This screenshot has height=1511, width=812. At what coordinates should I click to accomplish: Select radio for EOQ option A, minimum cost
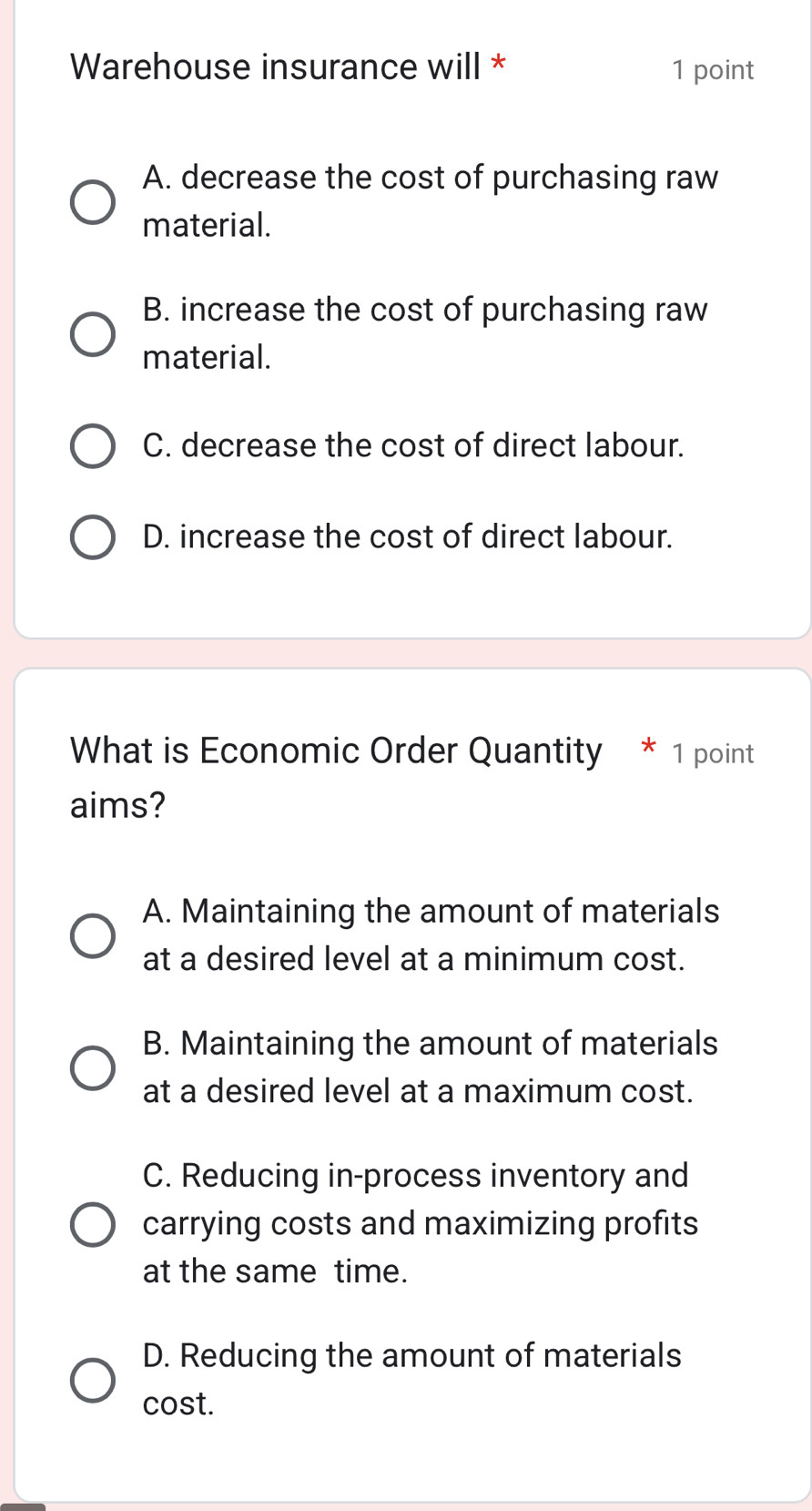[93, 936]
